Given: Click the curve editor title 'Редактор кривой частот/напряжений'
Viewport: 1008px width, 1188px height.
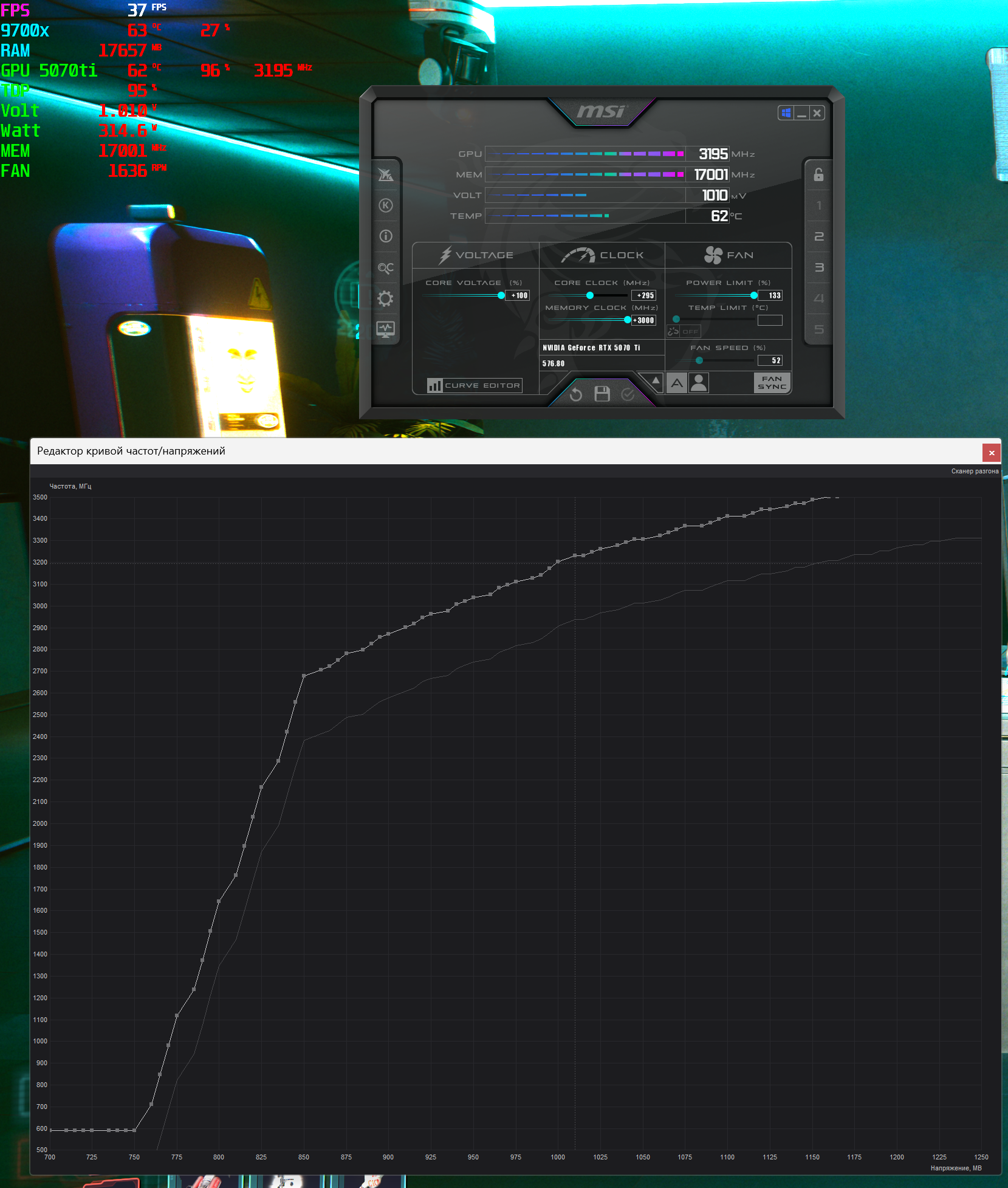Looking at the screenshot, I should tap(131, 451).
